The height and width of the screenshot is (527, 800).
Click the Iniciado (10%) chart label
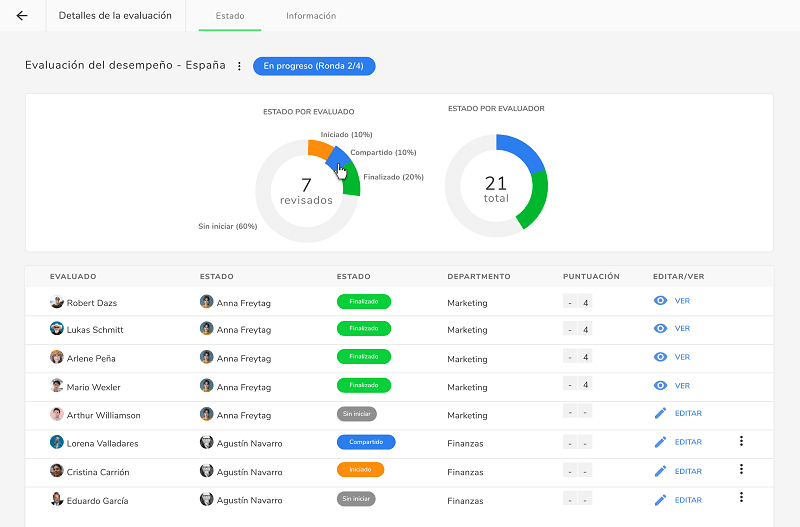point(346,135)
